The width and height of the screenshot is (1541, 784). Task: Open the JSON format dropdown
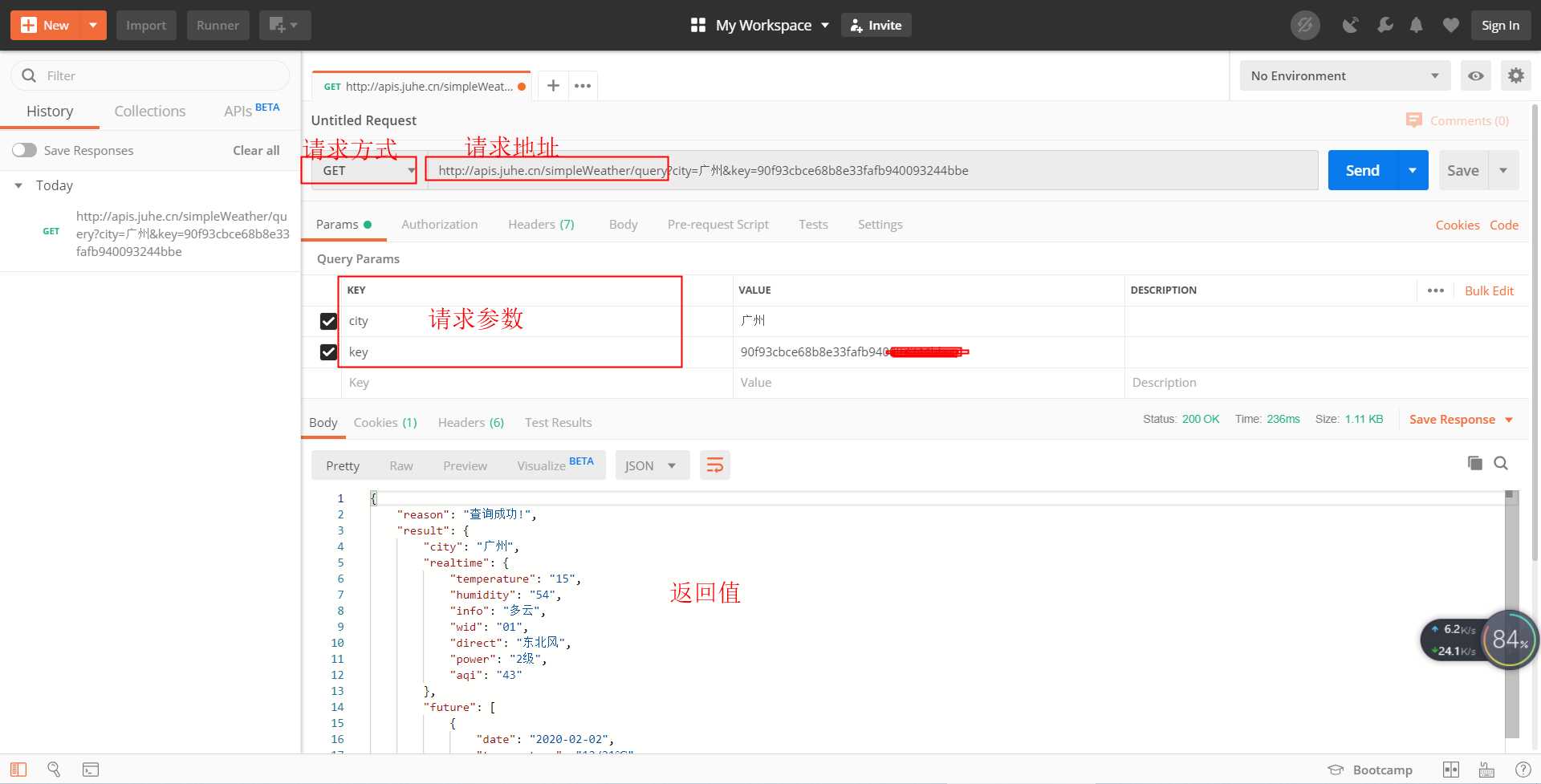(651, 465)
